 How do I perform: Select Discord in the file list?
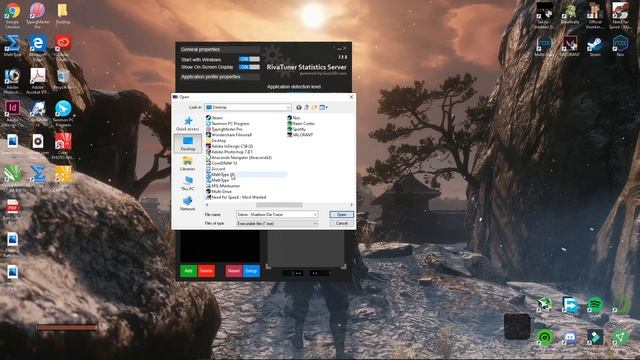click(x=216, y=169)
